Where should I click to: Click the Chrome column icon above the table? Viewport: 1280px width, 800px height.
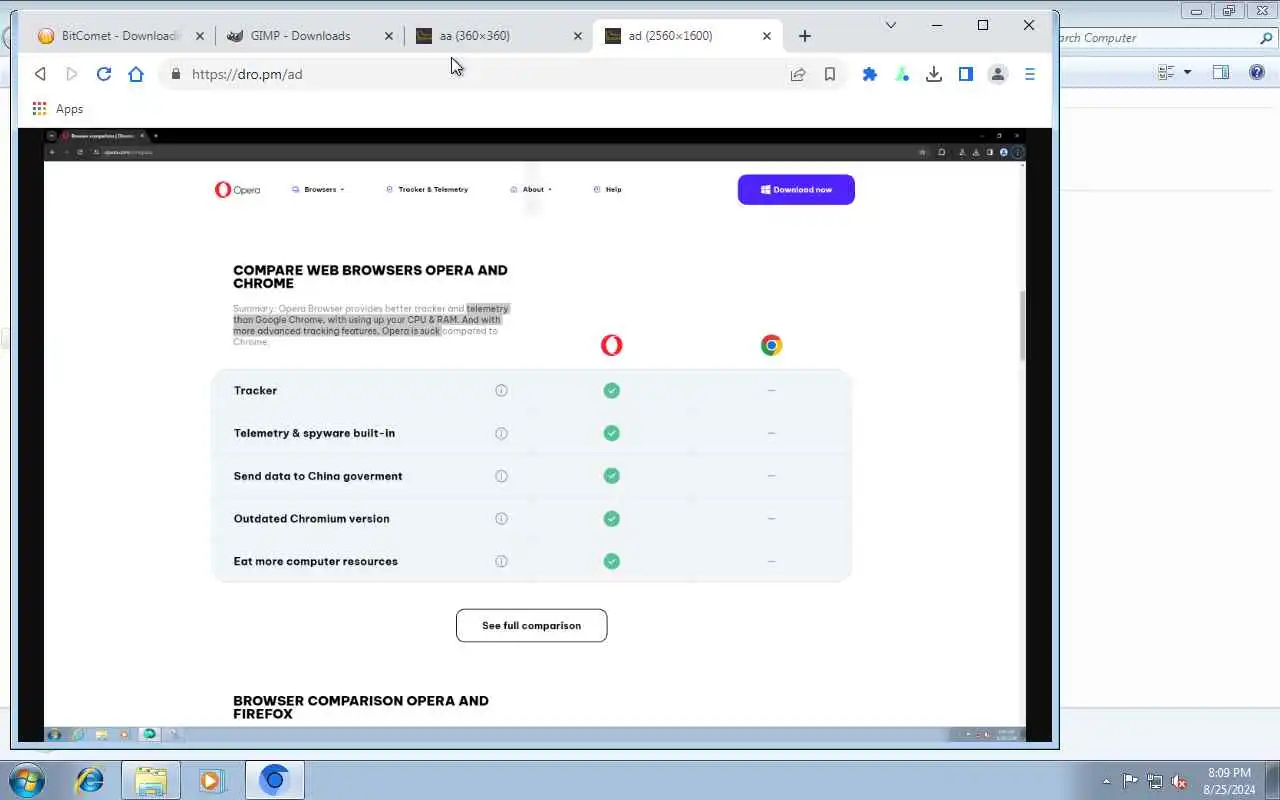pos(771,345)
